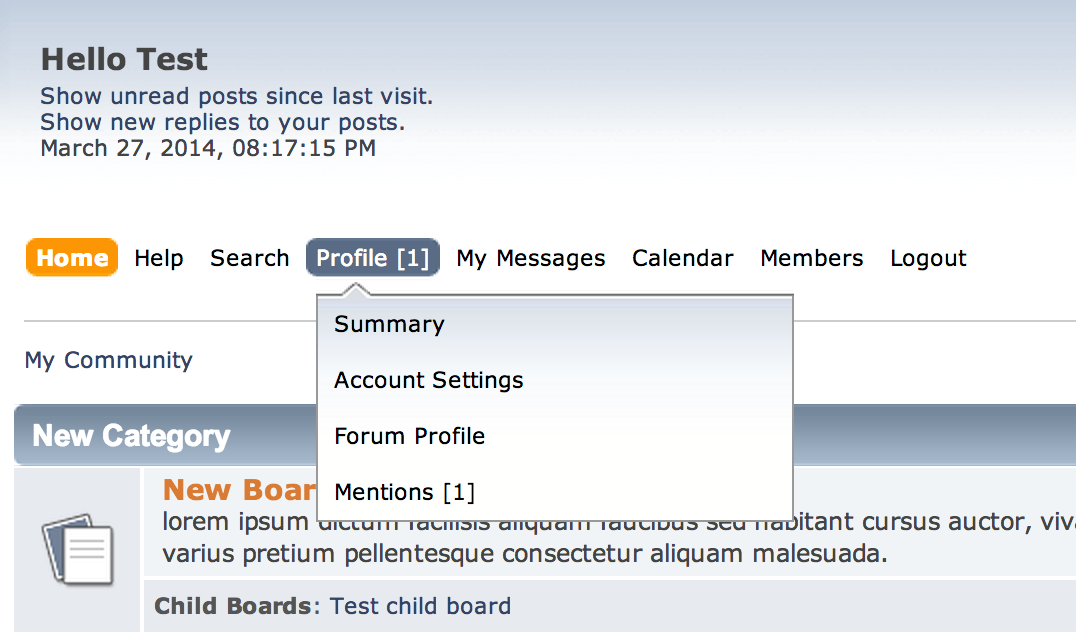
Task: Open My Messages in the nav bar
Action: pyautogui.click(x=531, y=258)
